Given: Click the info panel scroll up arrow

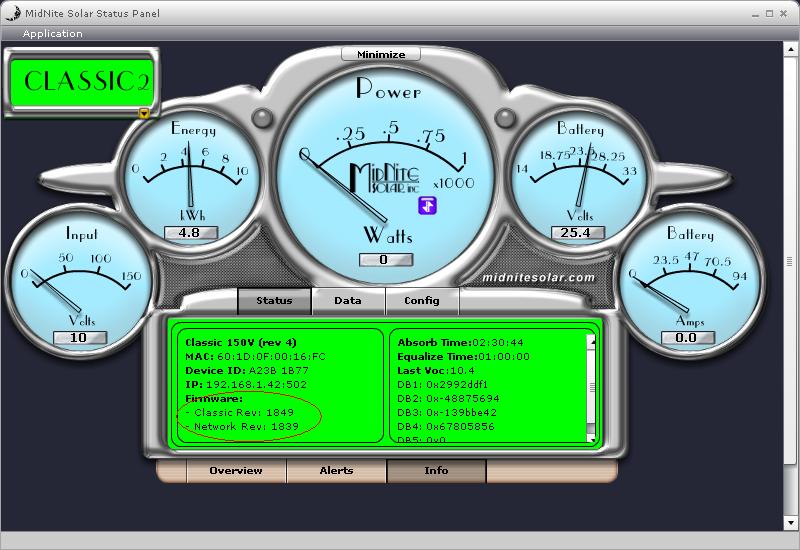Looking at the screenshot, I should coord(592,342).
